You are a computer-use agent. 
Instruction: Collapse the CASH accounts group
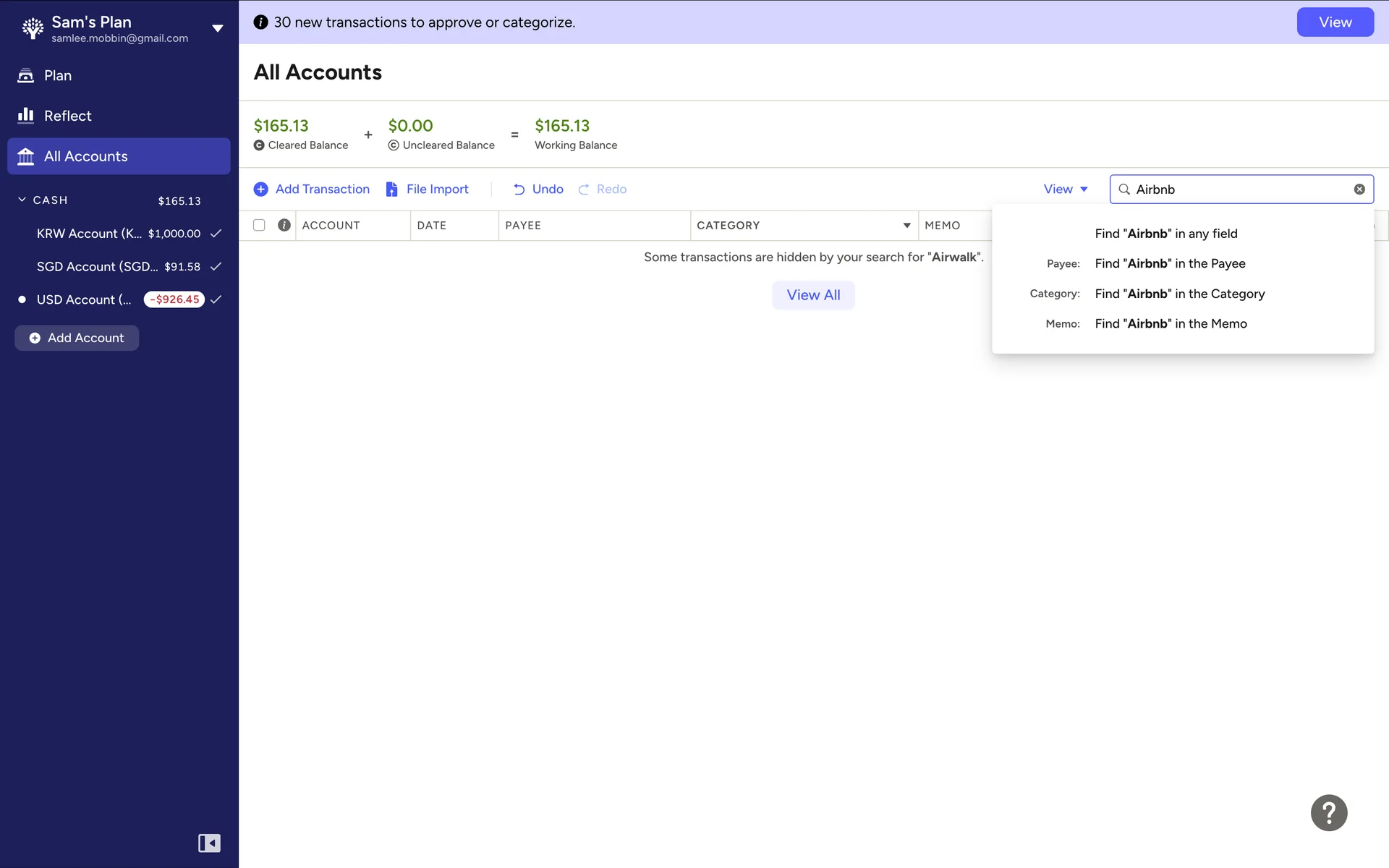(22, 200)
